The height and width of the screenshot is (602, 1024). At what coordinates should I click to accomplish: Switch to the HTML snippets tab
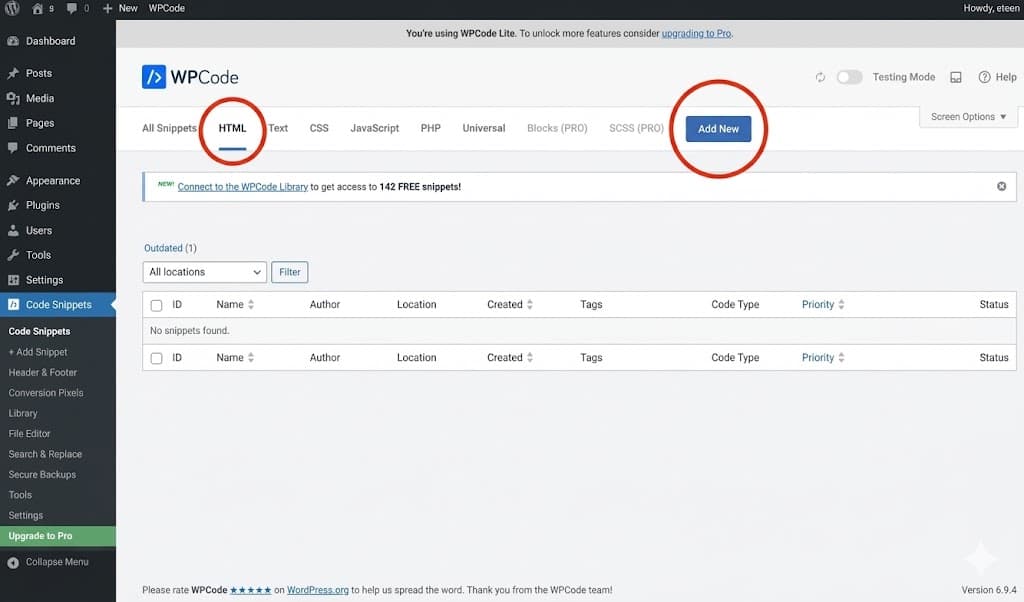(231, 128)
